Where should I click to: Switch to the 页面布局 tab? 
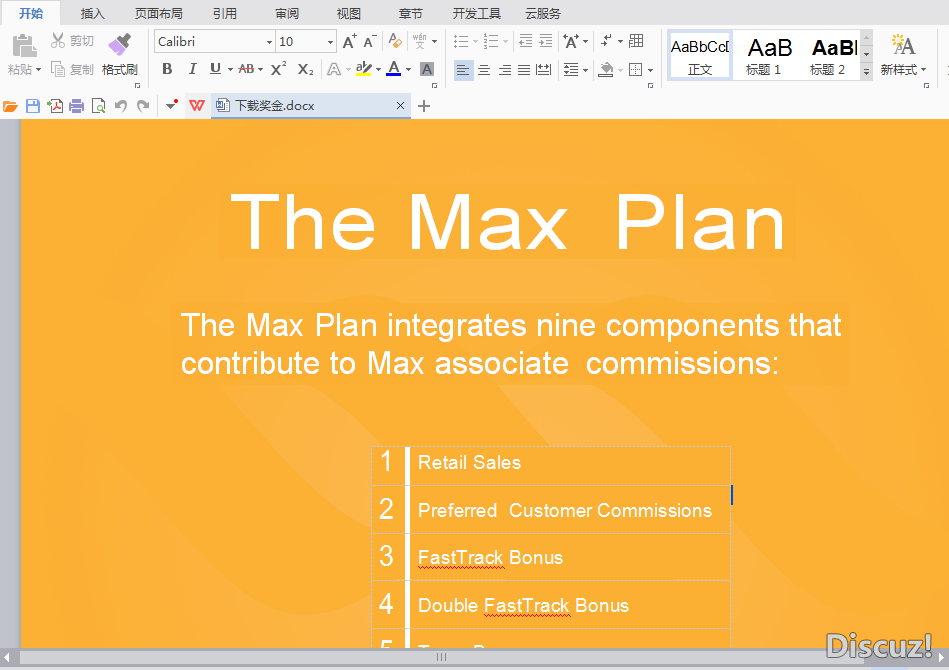tap(159, 13)
